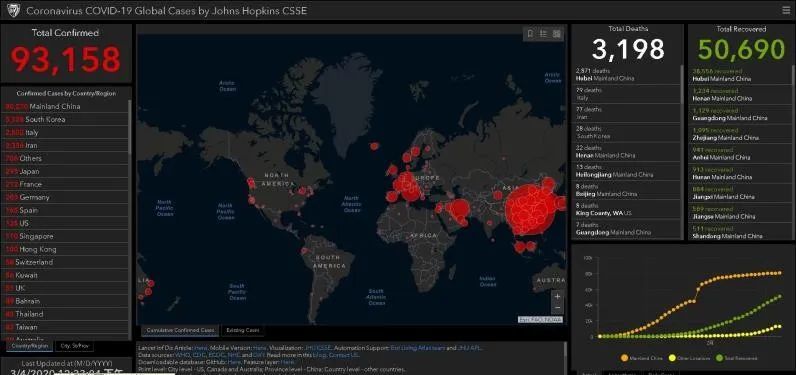Image resolution: width=796 pixels, height=375 pixels.
Task: Toggle Total Recovered series in chart legend
Action: (736, 358)
